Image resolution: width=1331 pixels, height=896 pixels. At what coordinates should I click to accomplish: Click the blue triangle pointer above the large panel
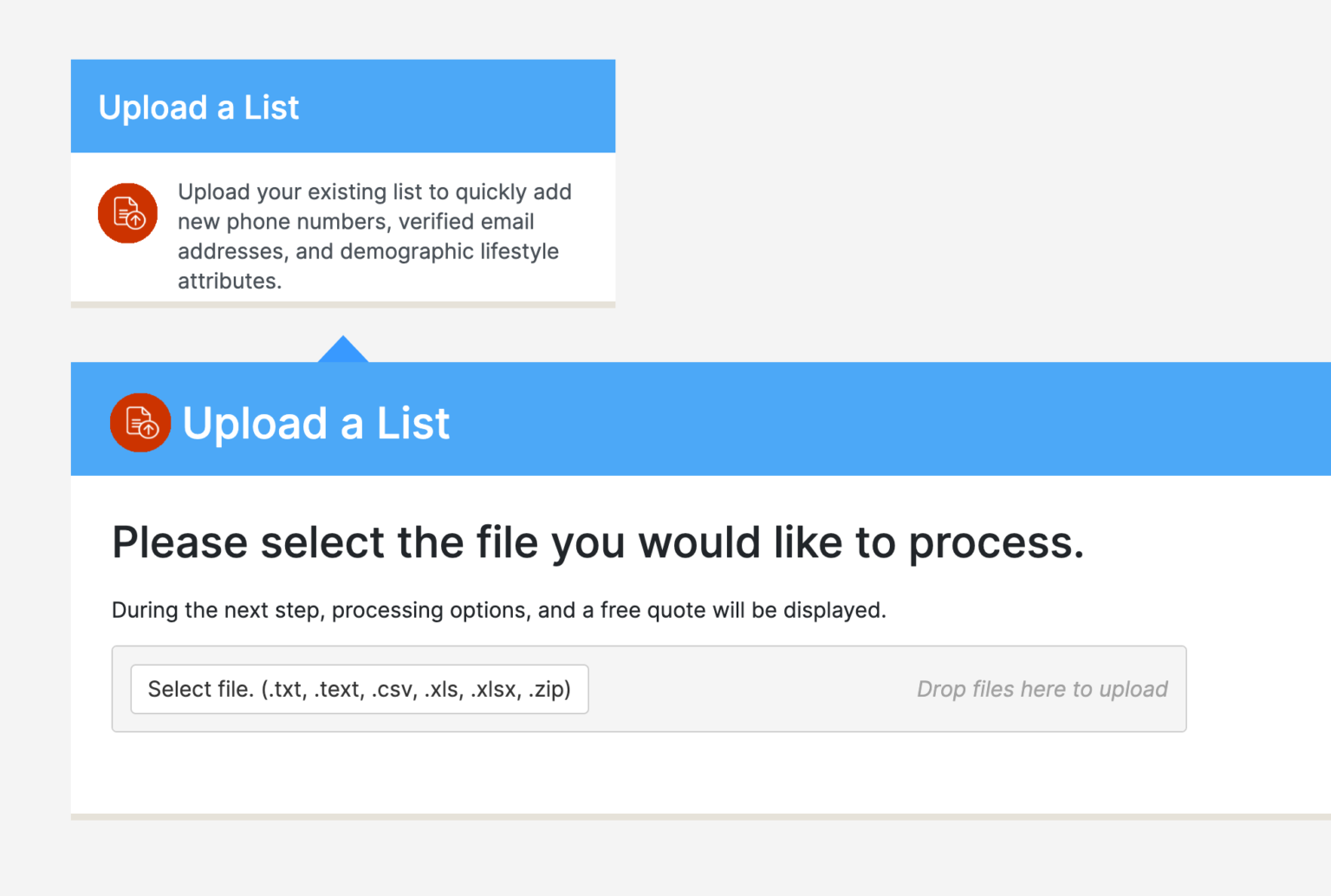click(x=343, y=348)
